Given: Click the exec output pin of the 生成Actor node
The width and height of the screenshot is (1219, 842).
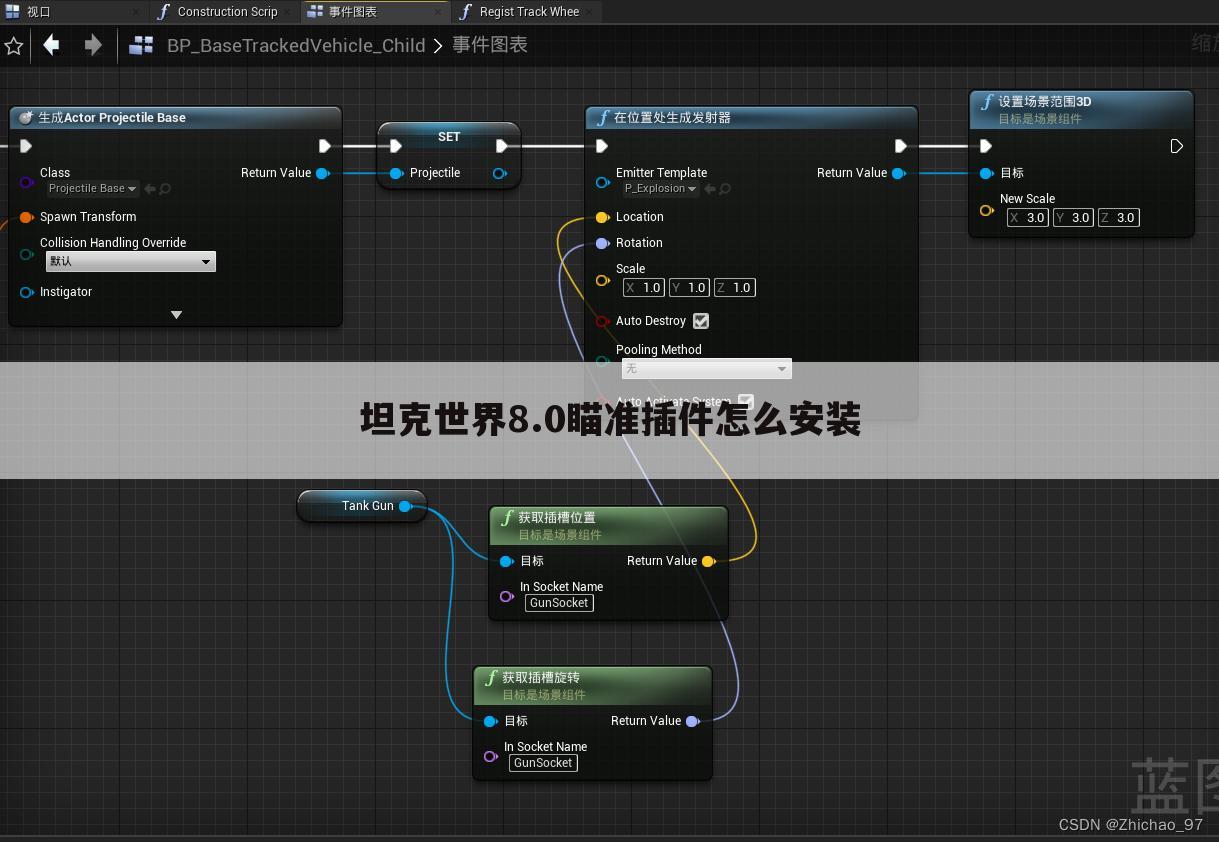Looking at the screenshot, I should coord(324,146).
